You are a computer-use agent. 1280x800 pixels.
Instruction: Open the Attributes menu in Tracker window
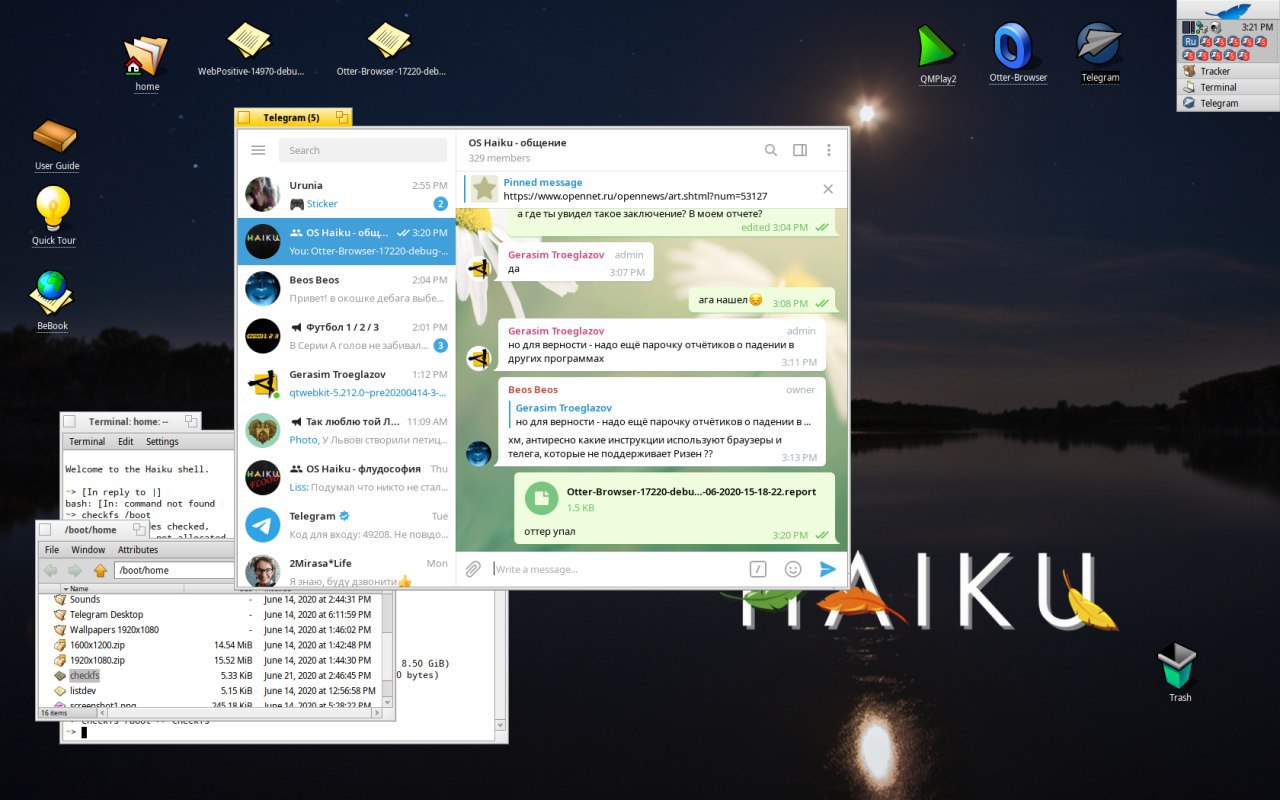tap(138, 549)
